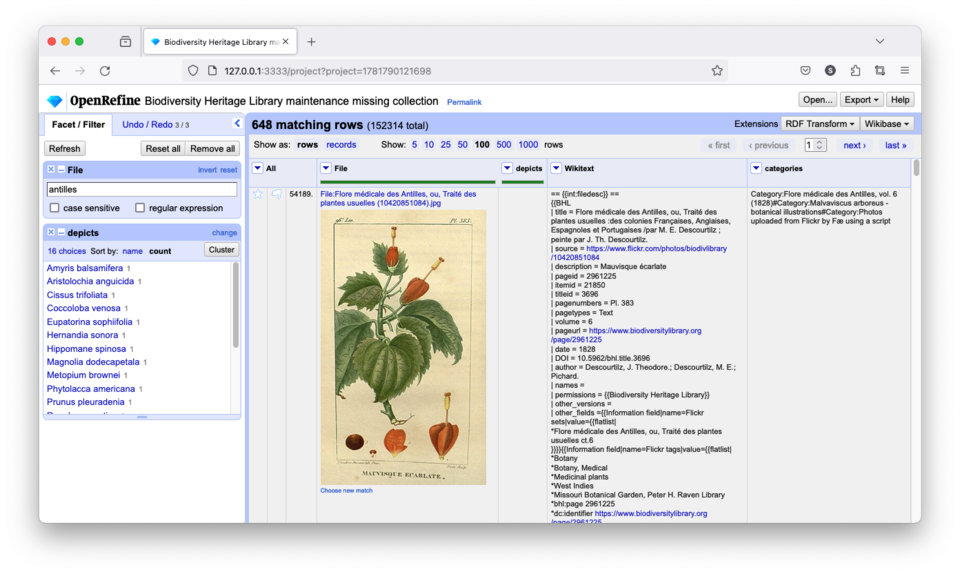Click the browser back arrow

coord(55,71)
